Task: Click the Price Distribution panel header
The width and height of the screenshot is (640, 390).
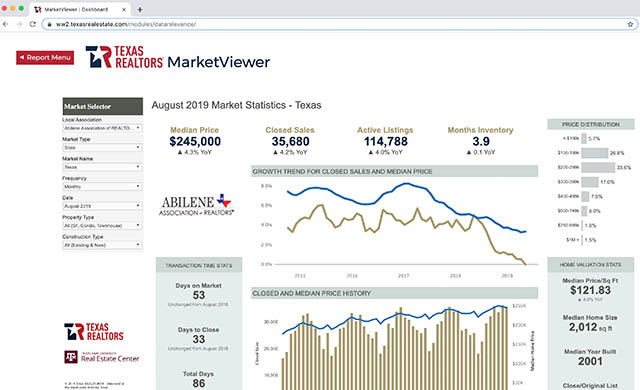Action: pyautogui.click(x=591, y=124)
